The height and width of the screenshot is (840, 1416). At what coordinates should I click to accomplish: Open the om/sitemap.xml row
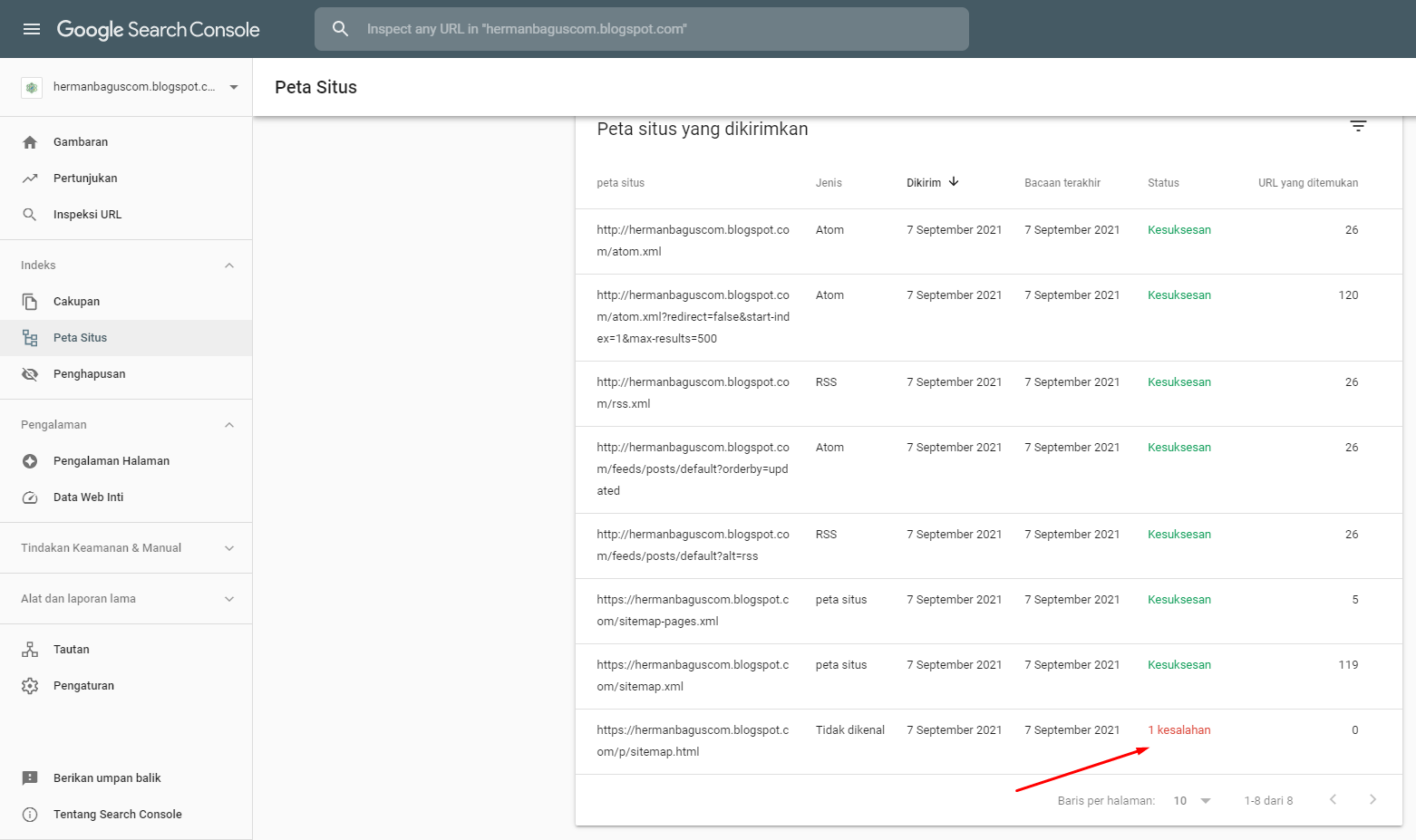point(989,676)
